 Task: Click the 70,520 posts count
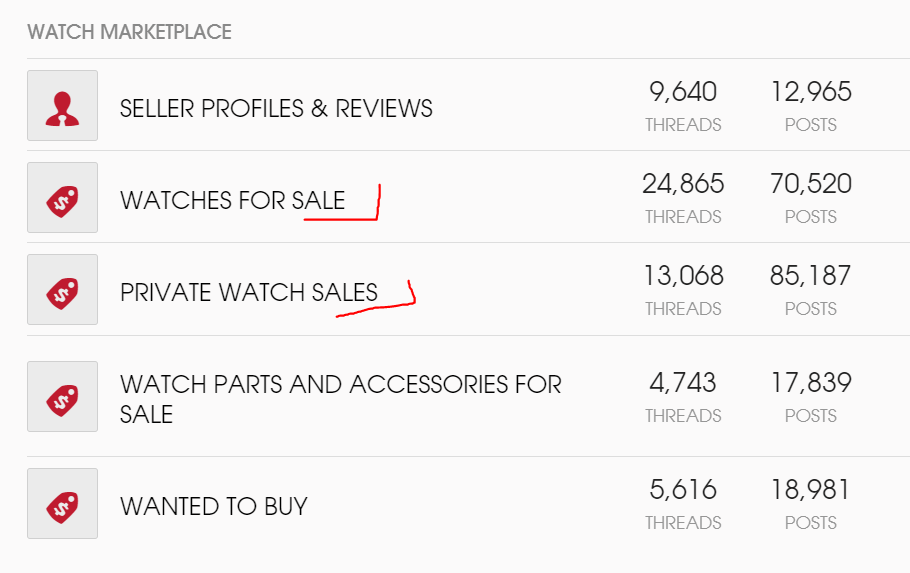click(810, 184)
